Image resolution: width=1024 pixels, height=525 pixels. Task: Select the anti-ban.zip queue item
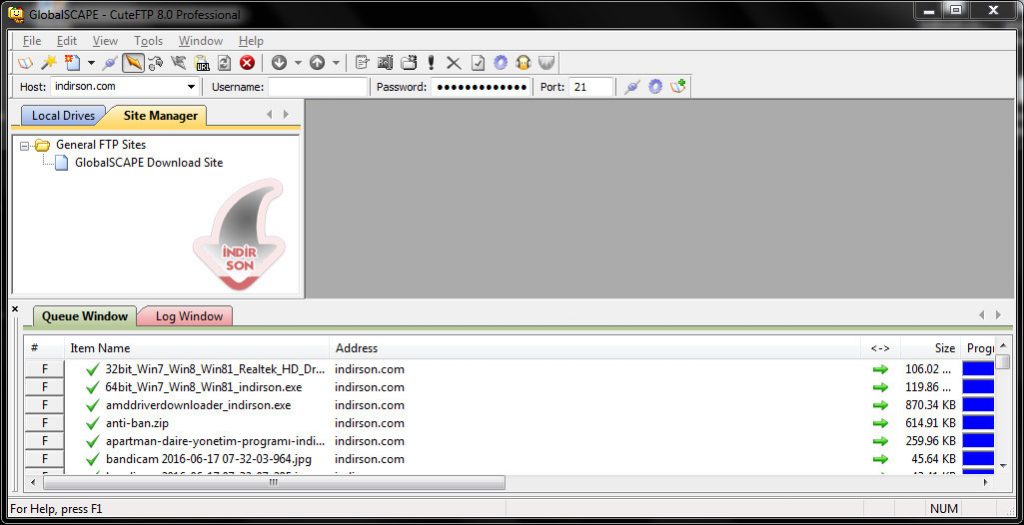coord(137,423)
